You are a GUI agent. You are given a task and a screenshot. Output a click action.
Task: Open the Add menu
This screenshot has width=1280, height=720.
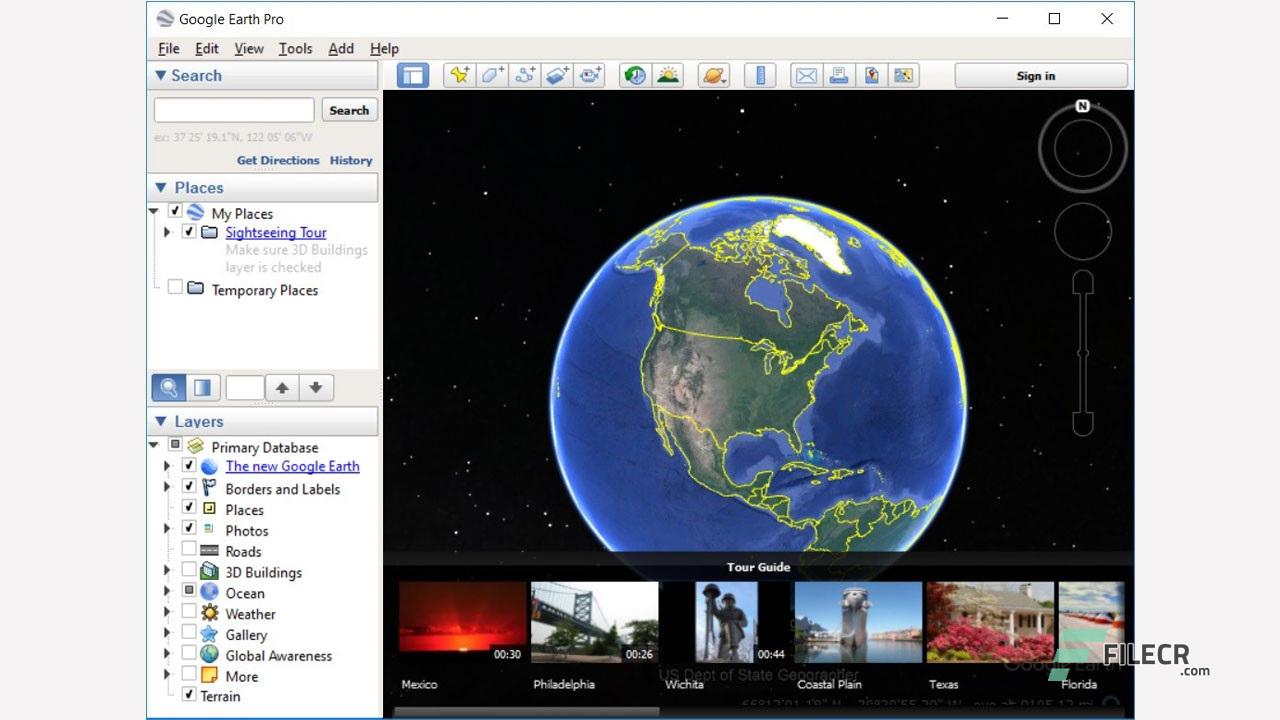click(341, 48)
